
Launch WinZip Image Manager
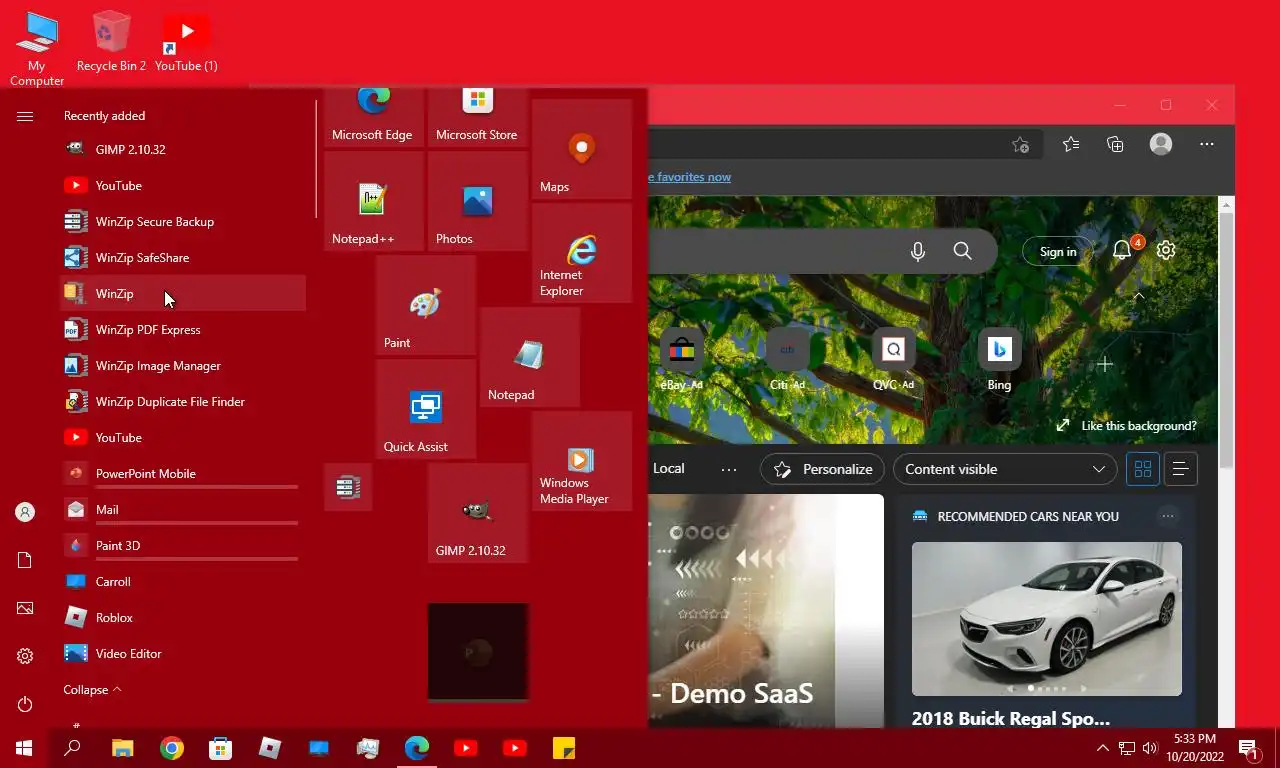pyautogui.click(x=183, y=365)
